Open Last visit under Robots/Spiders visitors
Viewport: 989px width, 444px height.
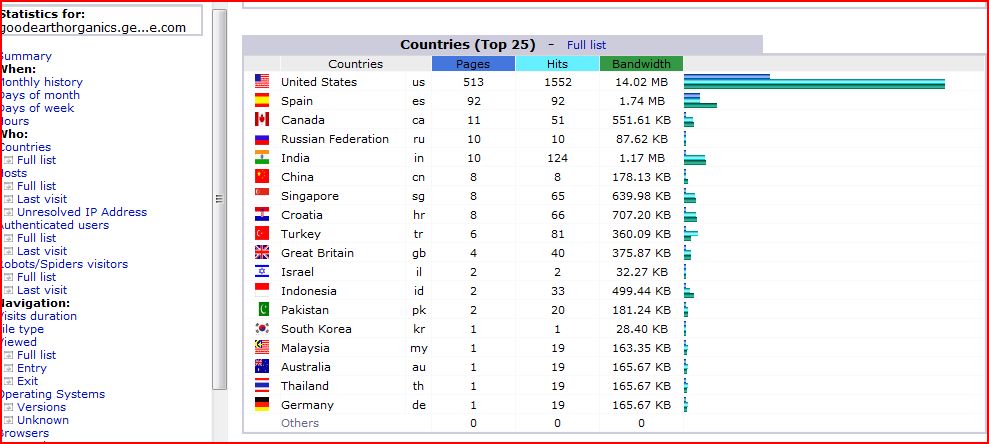point(42,290)
